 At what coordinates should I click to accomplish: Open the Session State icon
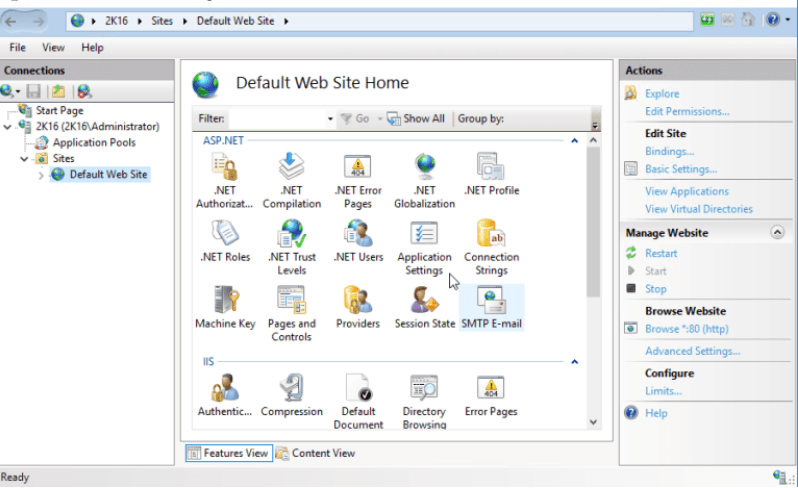425,300
